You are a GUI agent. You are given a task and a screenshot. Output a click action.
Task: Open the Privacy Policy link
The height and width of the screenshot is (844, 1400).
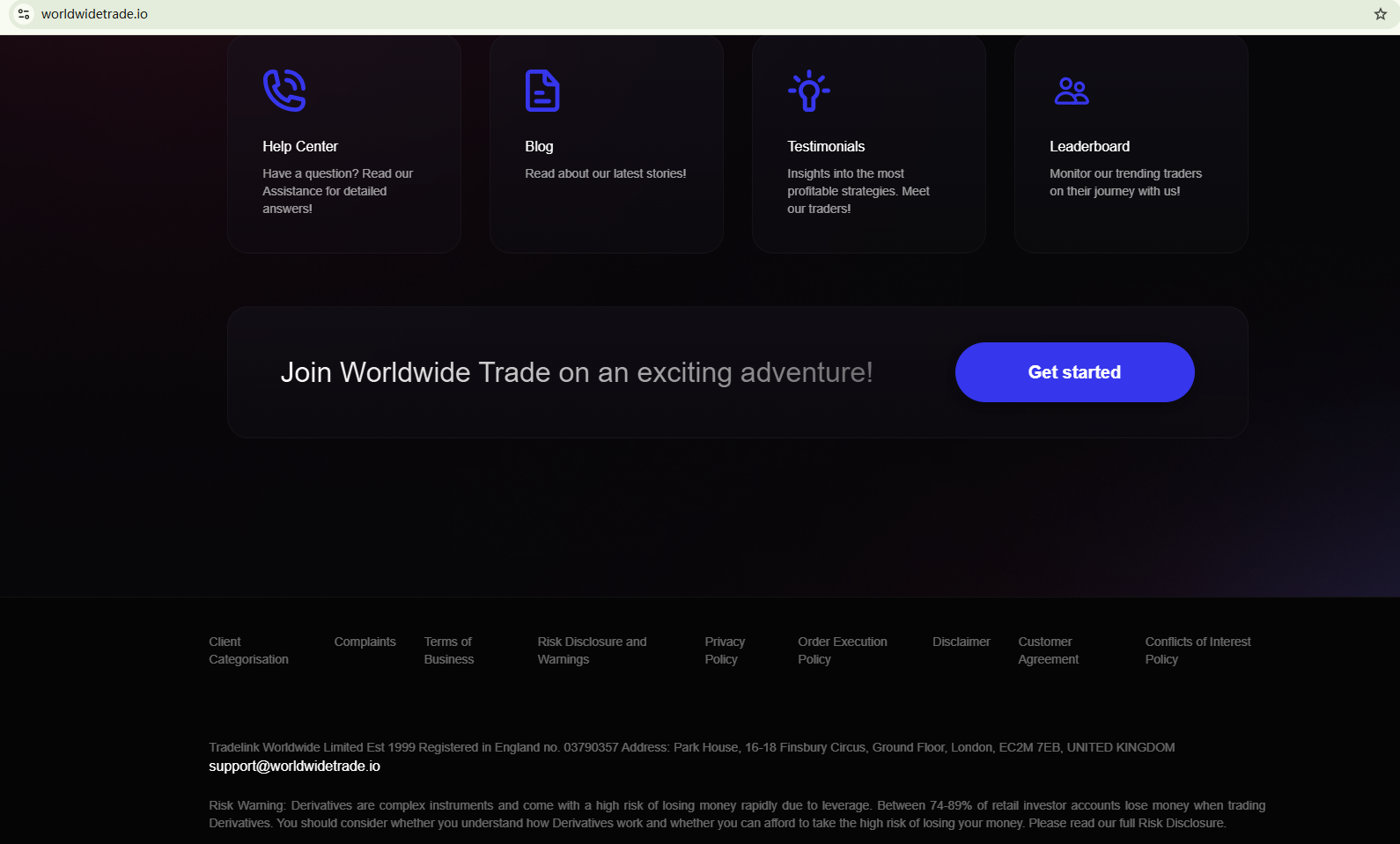(x=724, y=650)
